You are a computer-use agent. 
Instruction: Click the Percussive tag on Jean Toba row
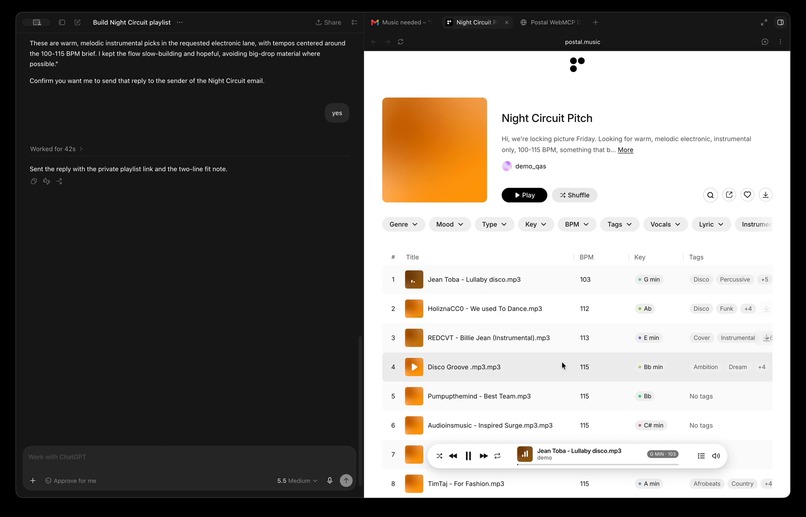click(x=735, y=280)
